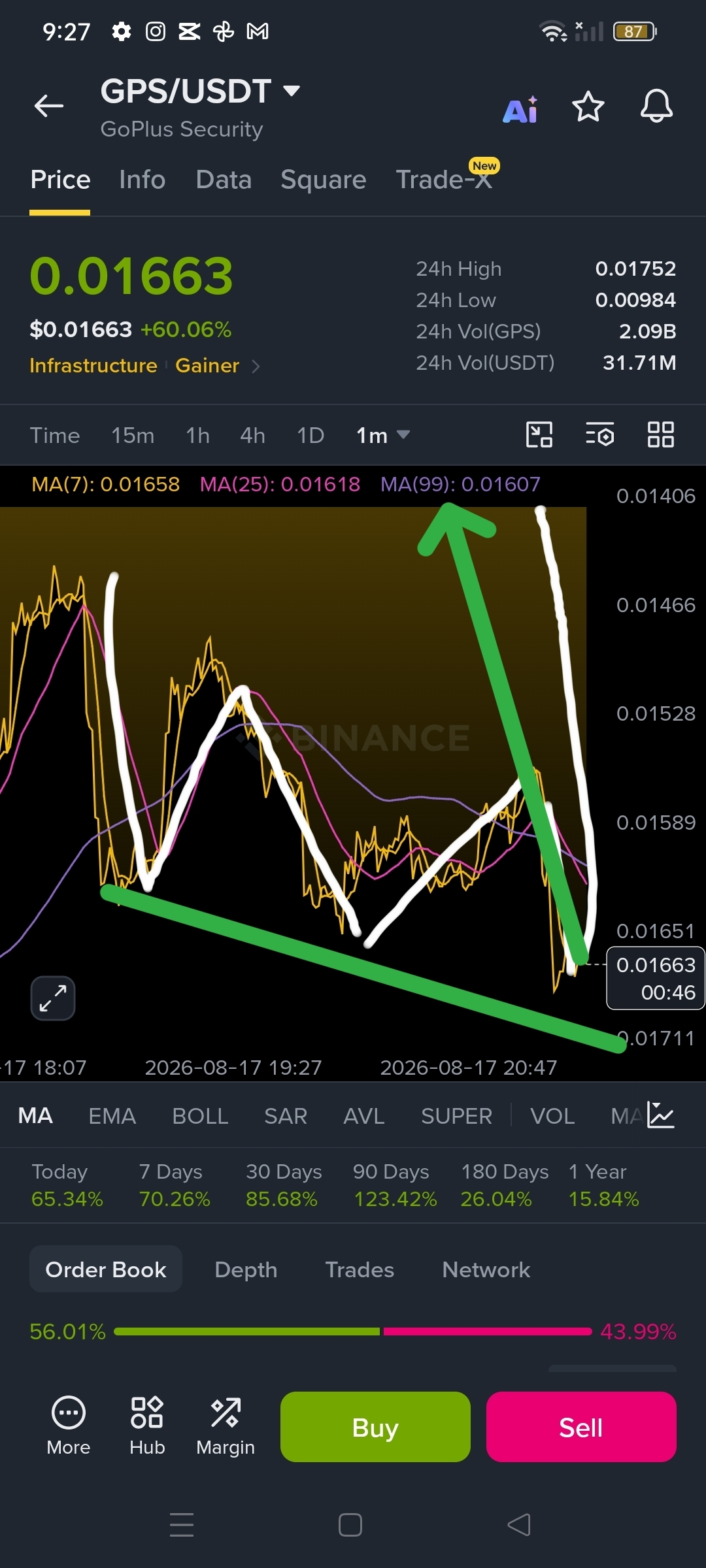This screenshot has height=1568, width=706.
Task: Expand chart to fullscreen
Action: pos(53,998)
